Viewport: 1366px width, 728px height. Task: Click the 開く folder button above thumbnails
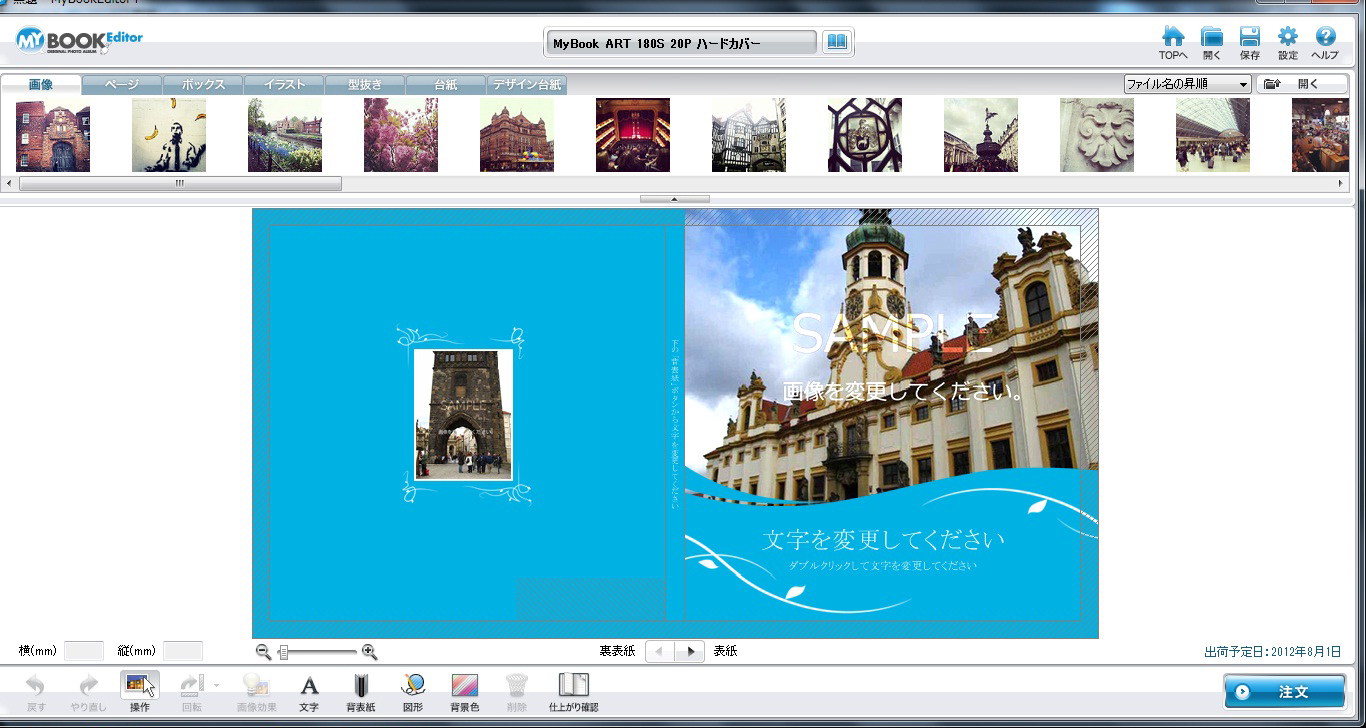1301,85
